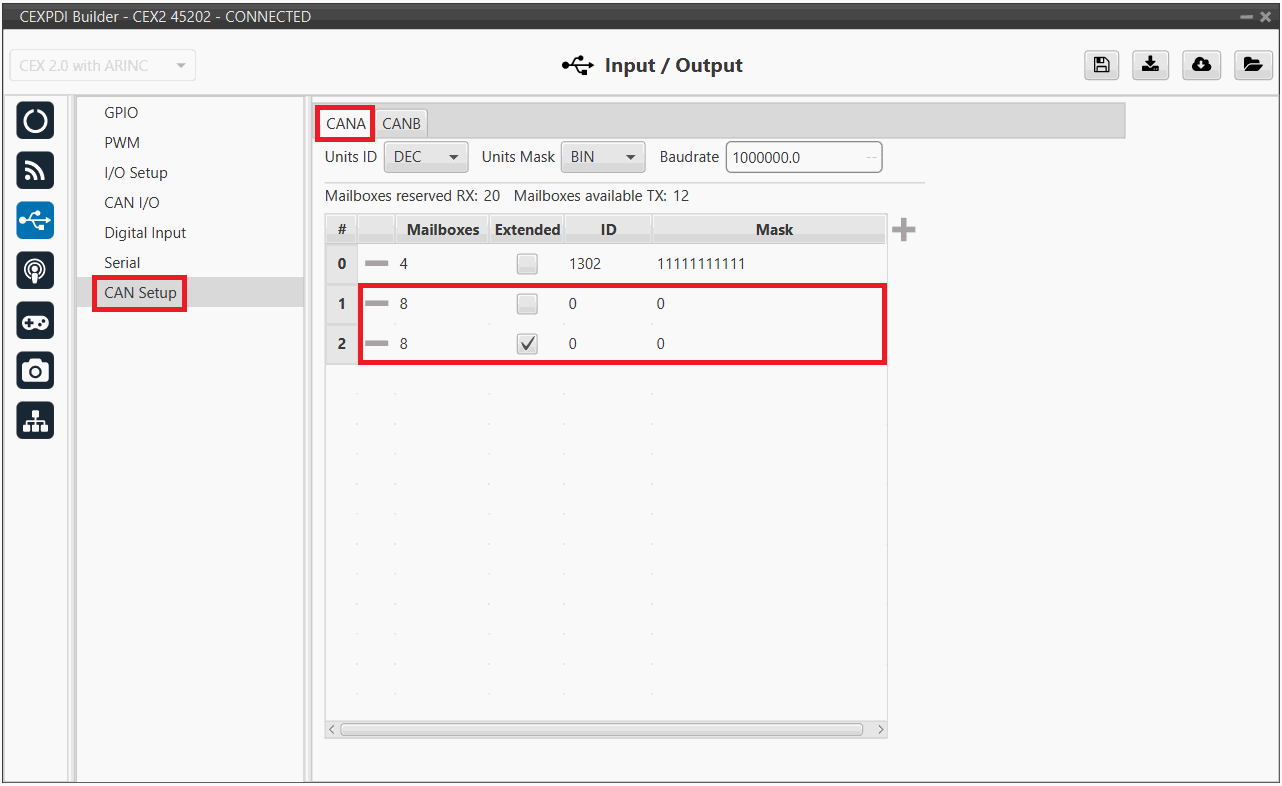The width and height of the screenshot is (1282, 786).
Task: Select the RSS-style signal sidebar icon
Action: 35,171
